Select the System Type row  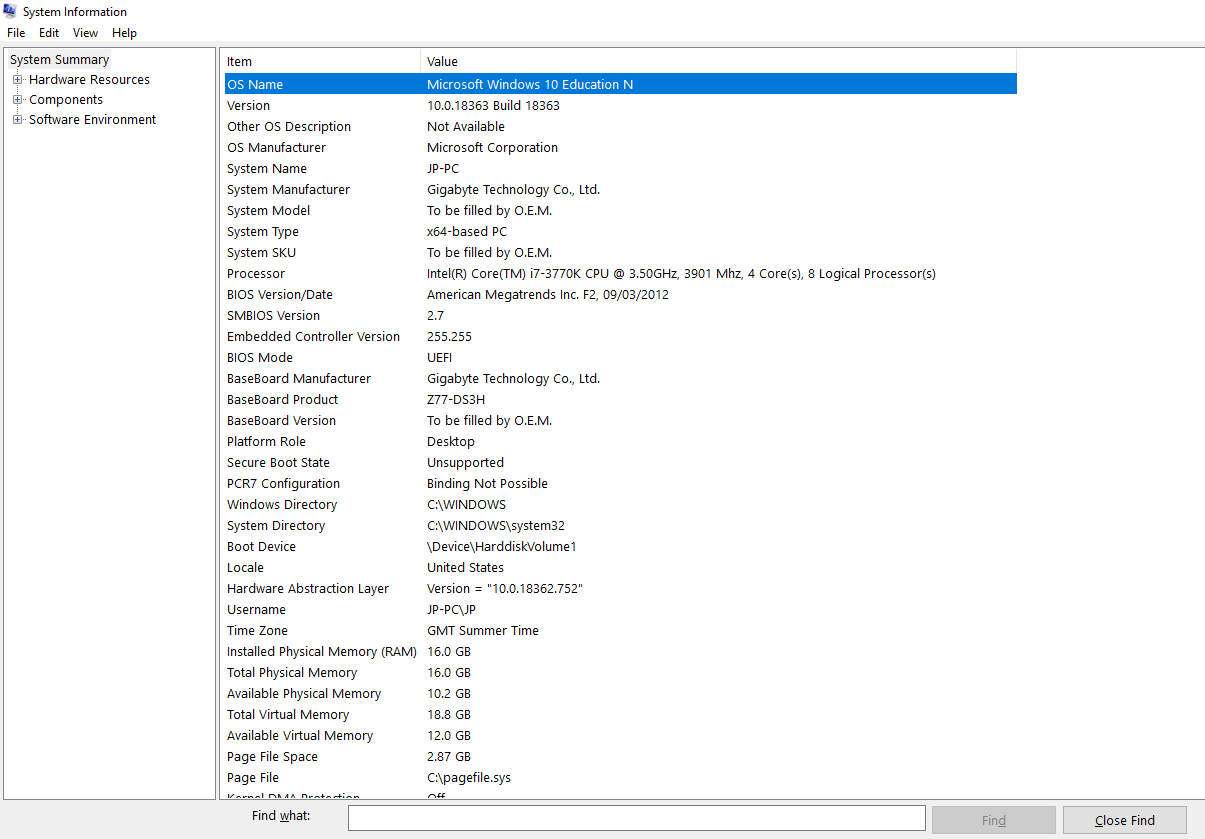point(620,232)
